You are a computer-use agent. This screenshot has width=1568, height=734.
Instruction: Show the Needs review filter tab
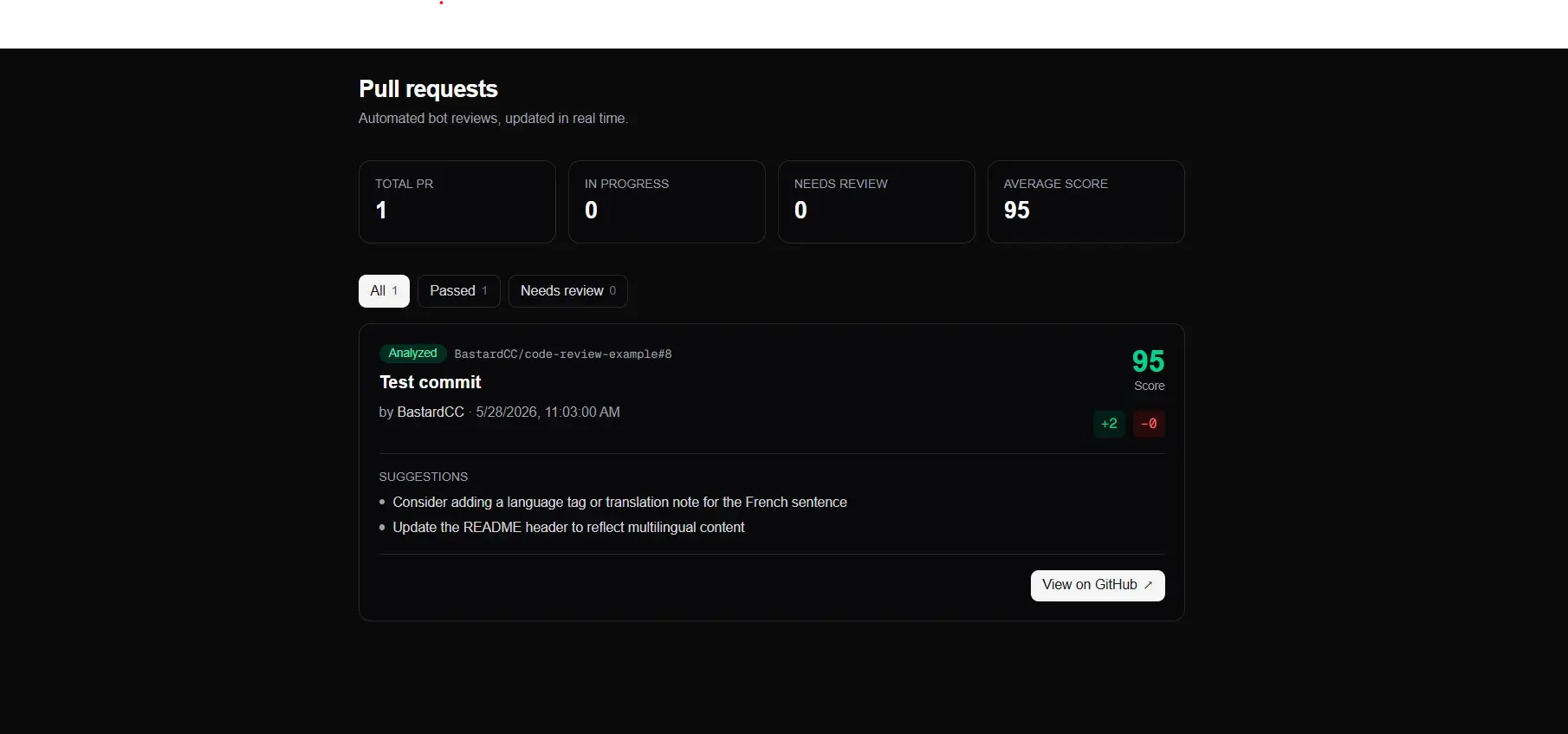point(568,291)
